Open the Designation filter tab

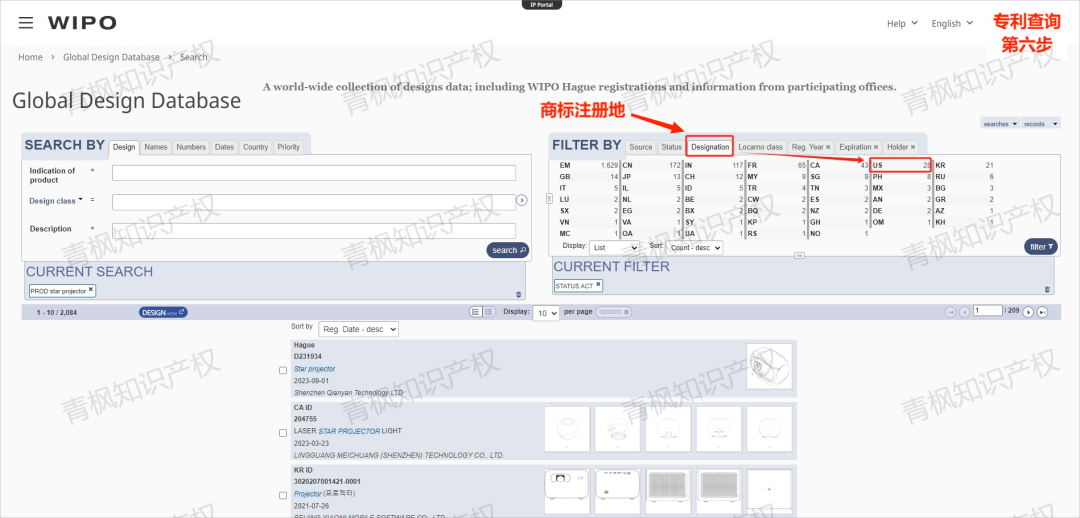pyautogui.click(x=710, y=147)
